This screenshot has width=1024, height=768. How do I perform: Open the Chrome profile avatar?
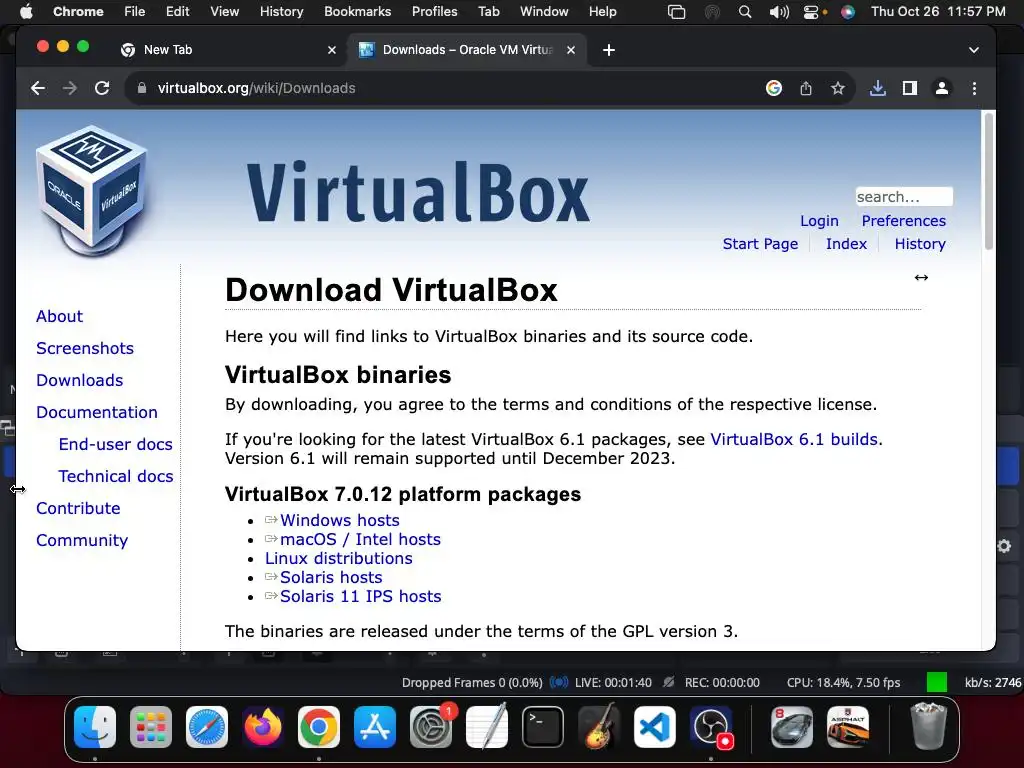942,88
